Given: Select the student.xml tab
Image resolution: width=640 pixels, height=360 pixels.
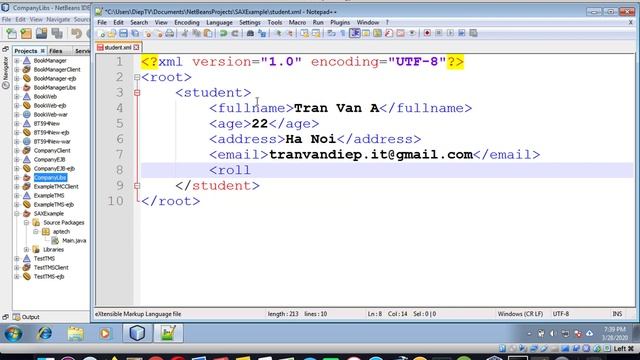Looking at the screenshot, I should coord(118,48).
